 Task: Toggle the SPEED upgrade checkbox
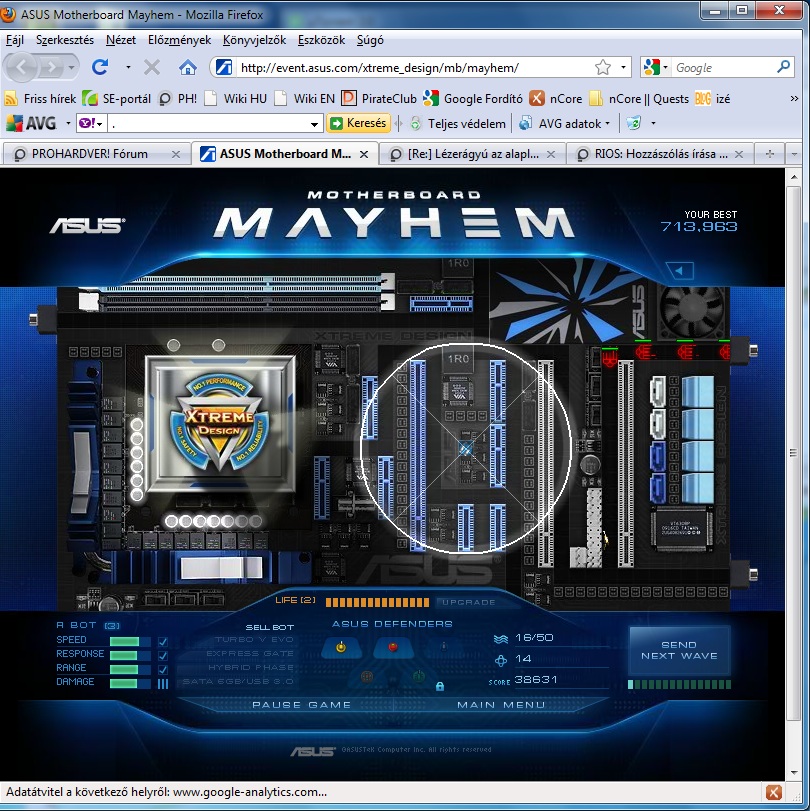tap(163, 642)
